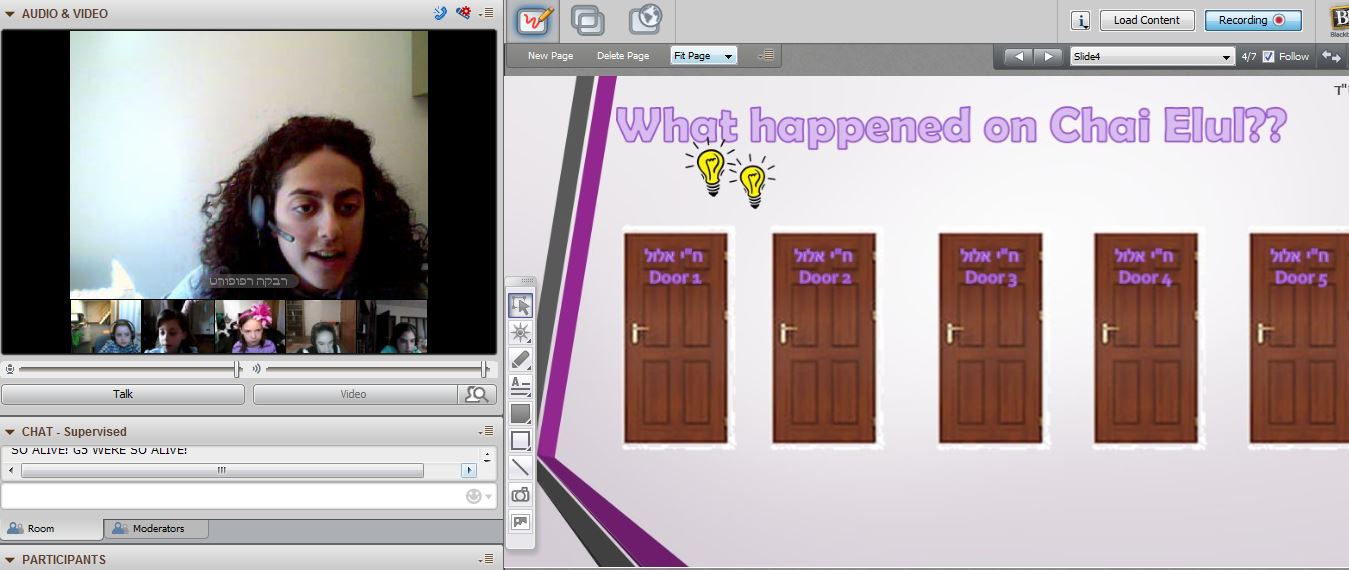Click New Page

pos(551,56)
